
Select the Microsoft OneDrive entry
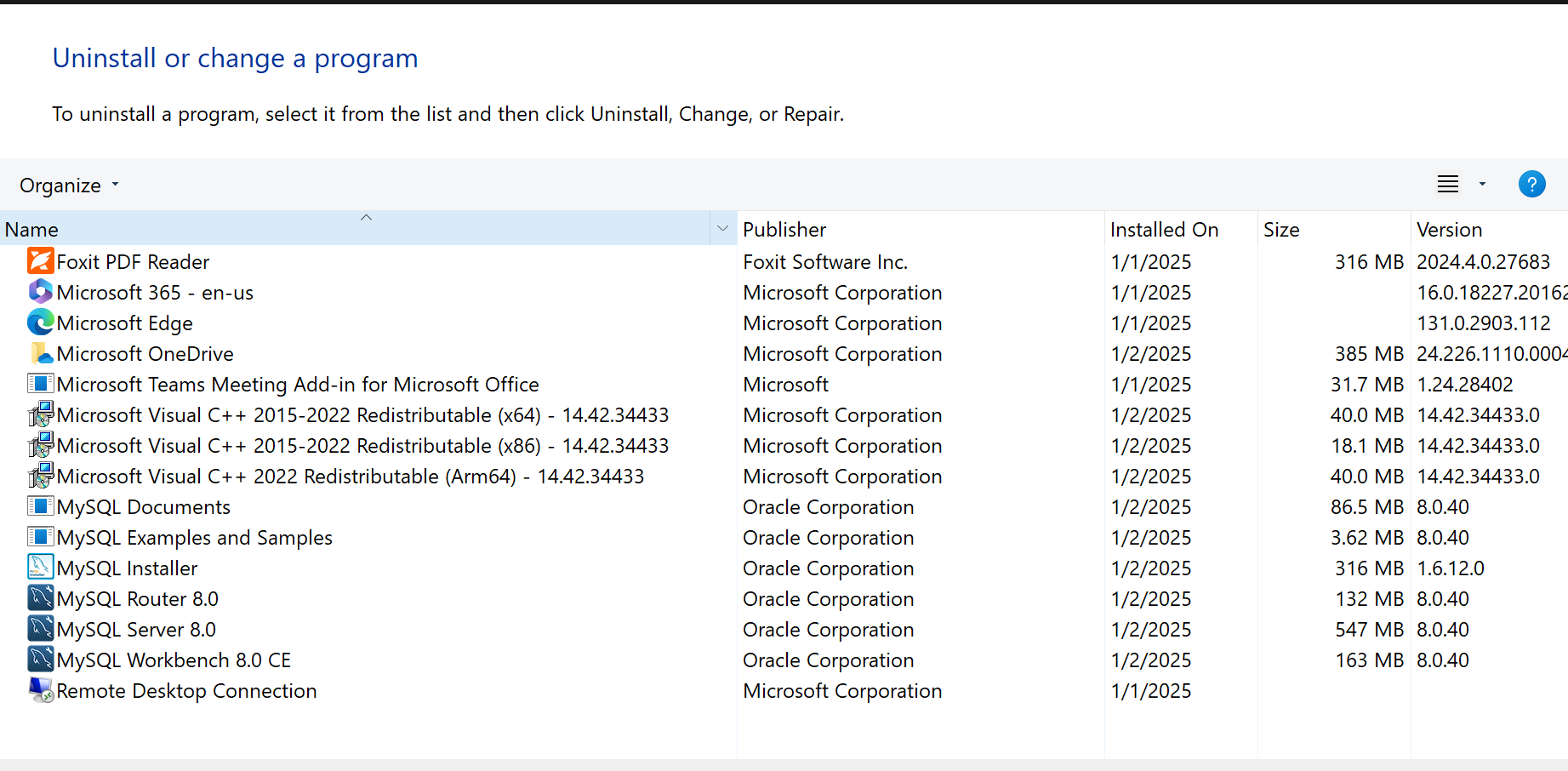(145, 354)
